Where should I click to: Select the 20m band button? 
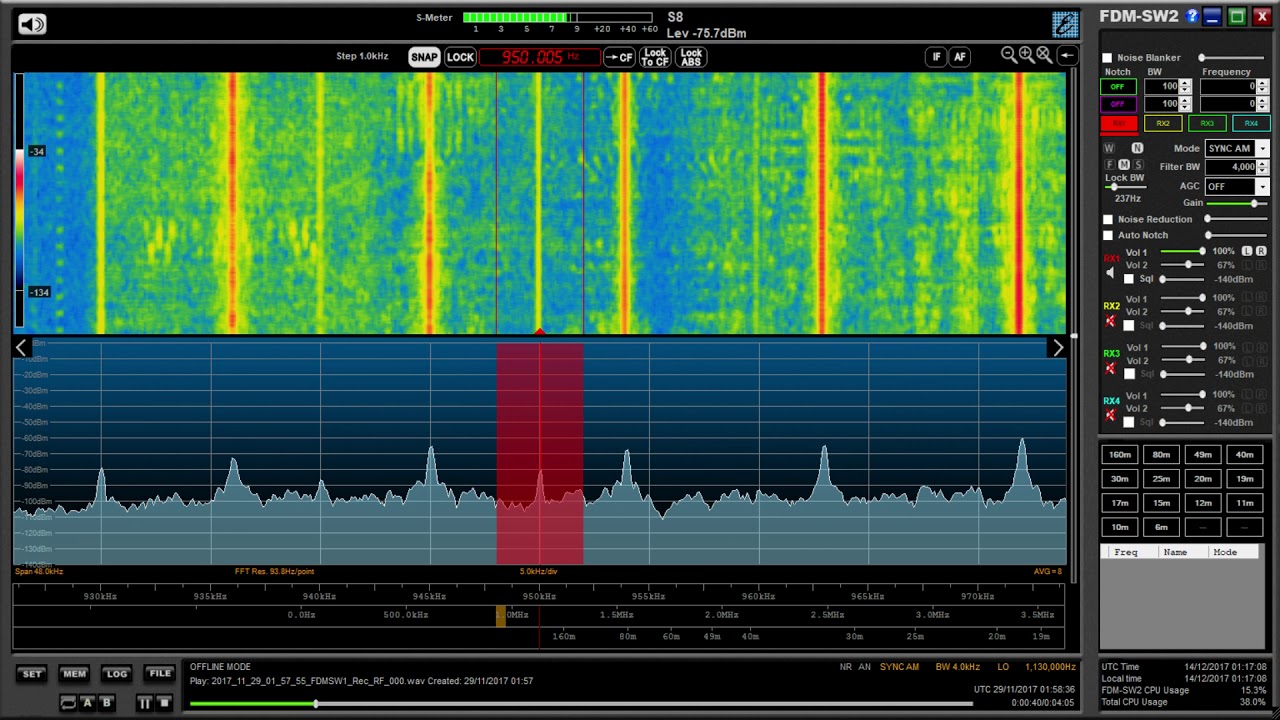tap(1203, 479)
